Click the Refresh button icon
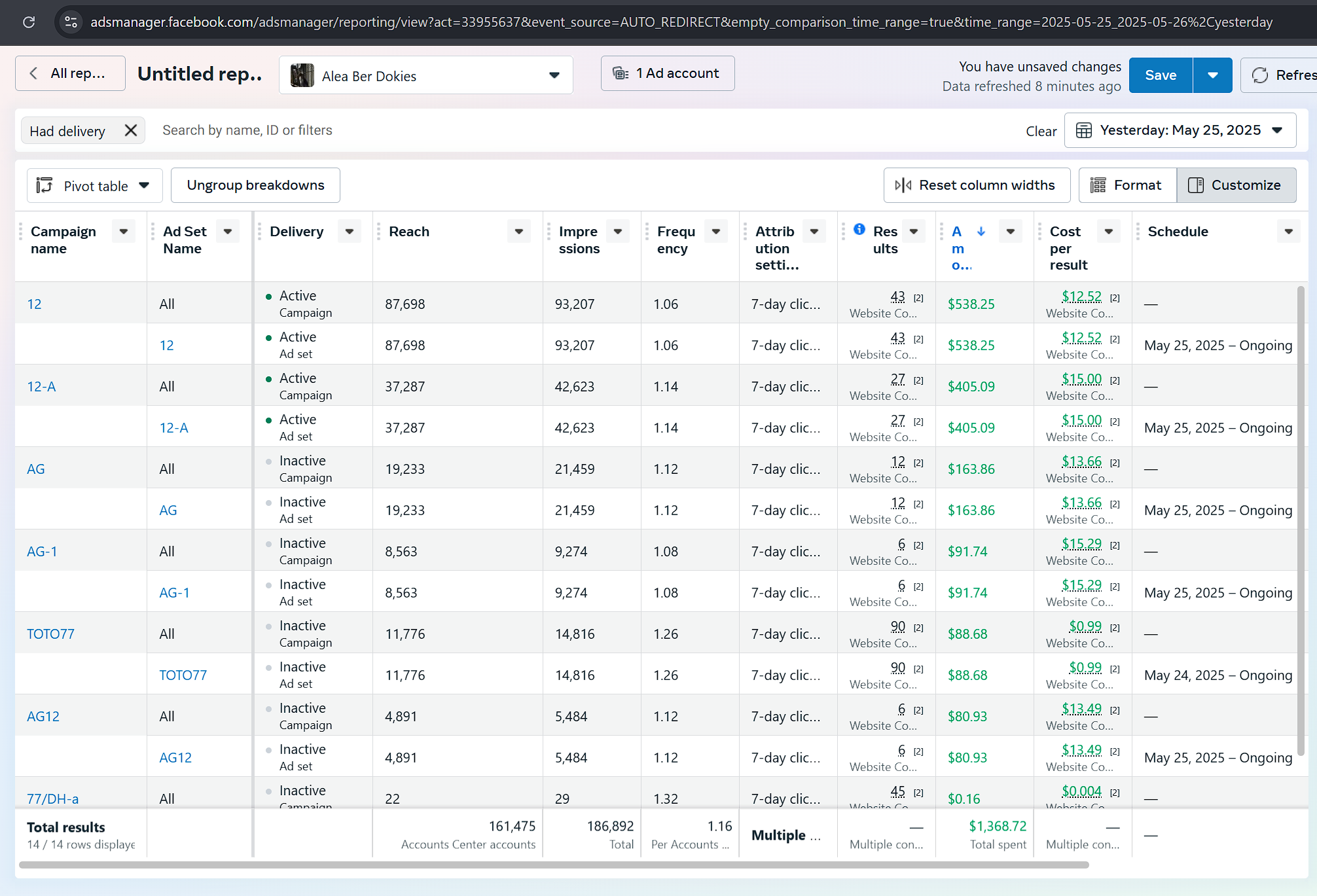This screenshot has height=896, width=1317. [1260, 75]
